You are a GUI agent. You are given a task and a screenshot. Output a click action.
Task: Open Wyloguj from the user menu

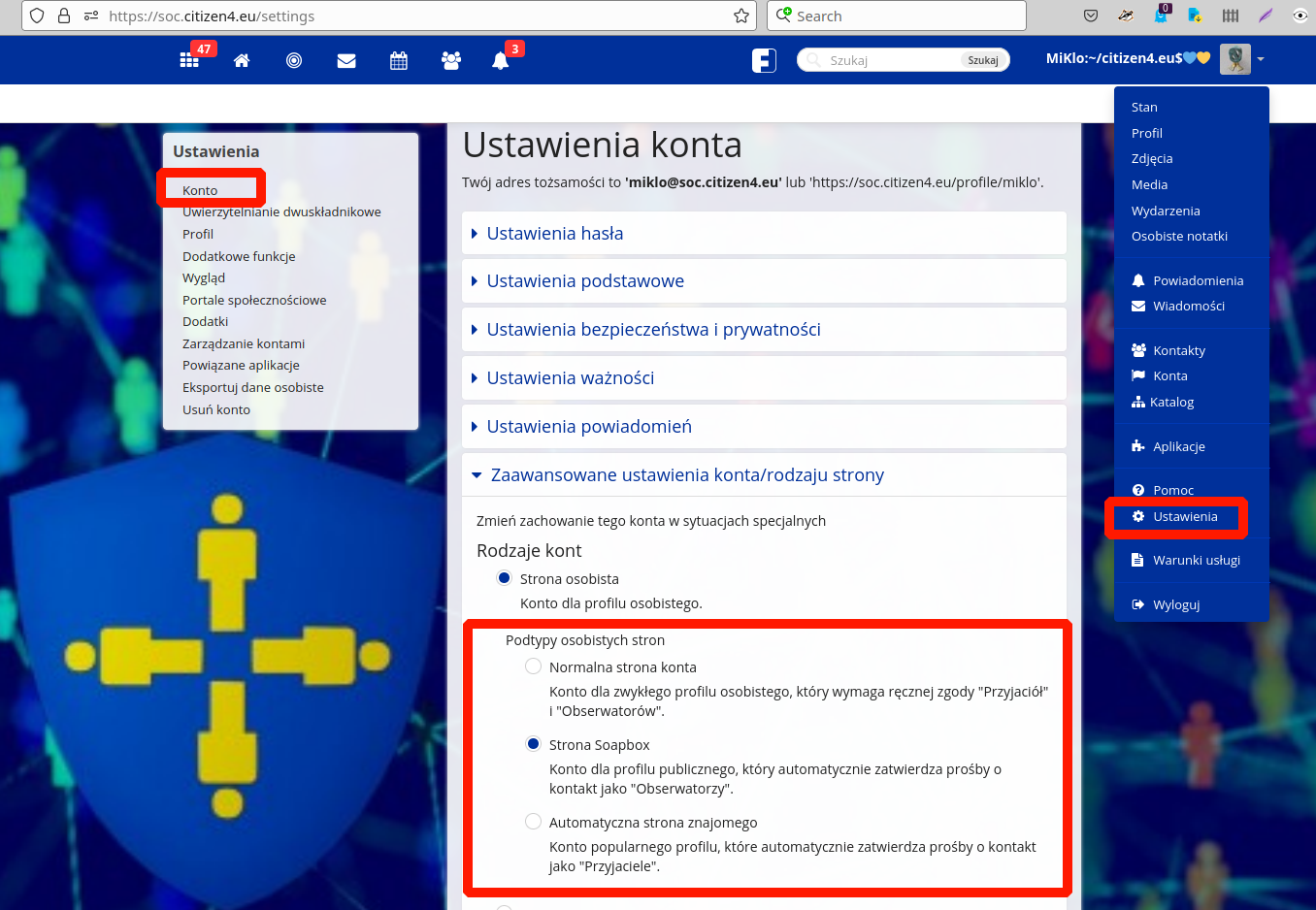1176,604
